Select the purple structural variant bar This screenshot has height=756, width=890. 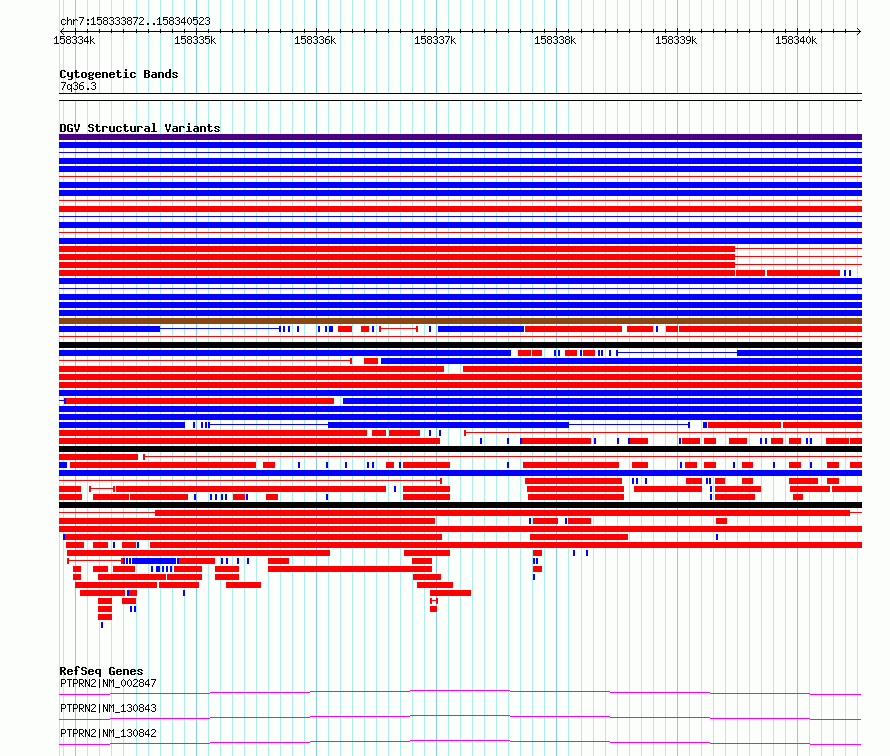click(460, 137)
